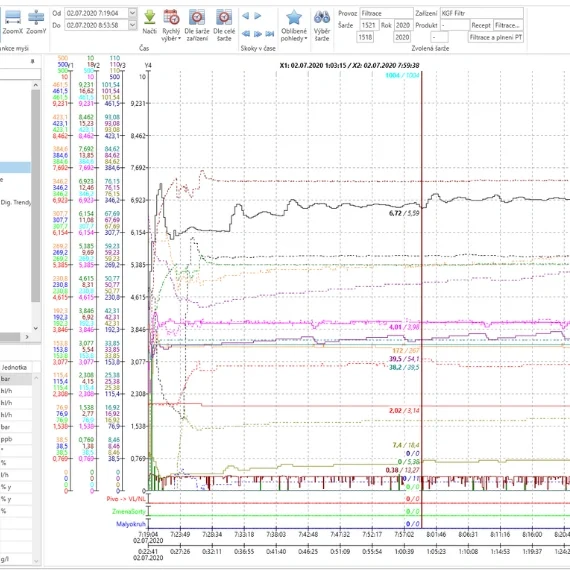Click the 7:42:48 time axis label
This screenshot has height=570, width=570.
click(x=308, y=534)
